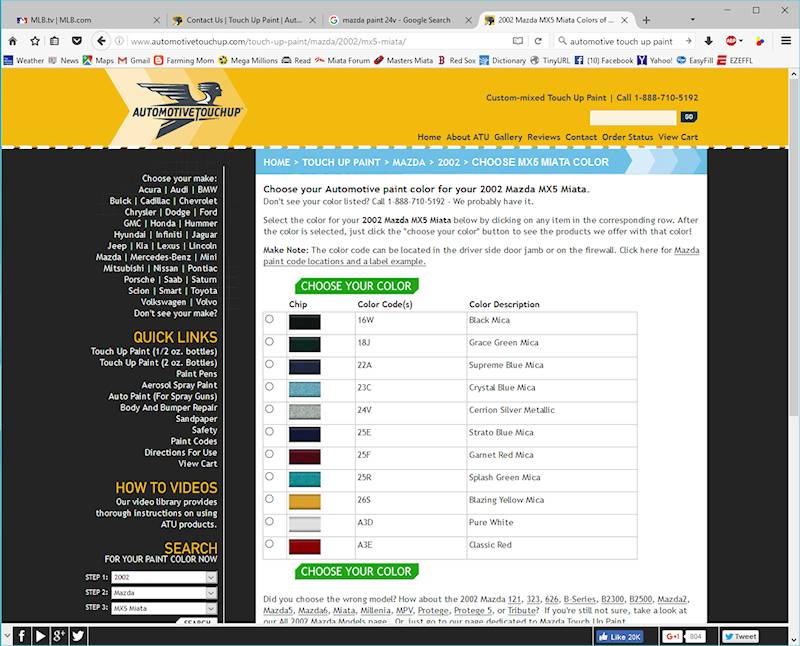
Task: Open the Paint Pens quick link
Action: (196, 374)
